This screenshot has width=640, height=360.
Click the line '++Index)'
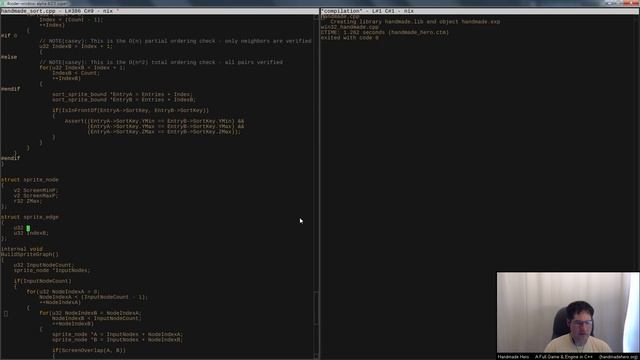(52, 25)
